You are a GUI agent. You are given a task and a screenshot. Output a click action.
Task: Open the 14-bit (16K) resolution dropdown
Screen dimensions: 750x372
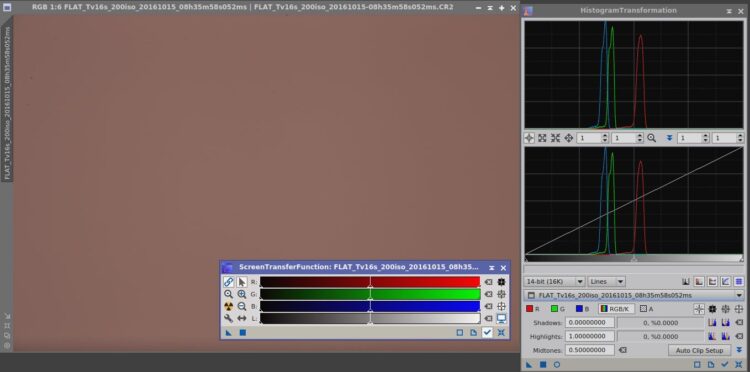tap(554, 282)
